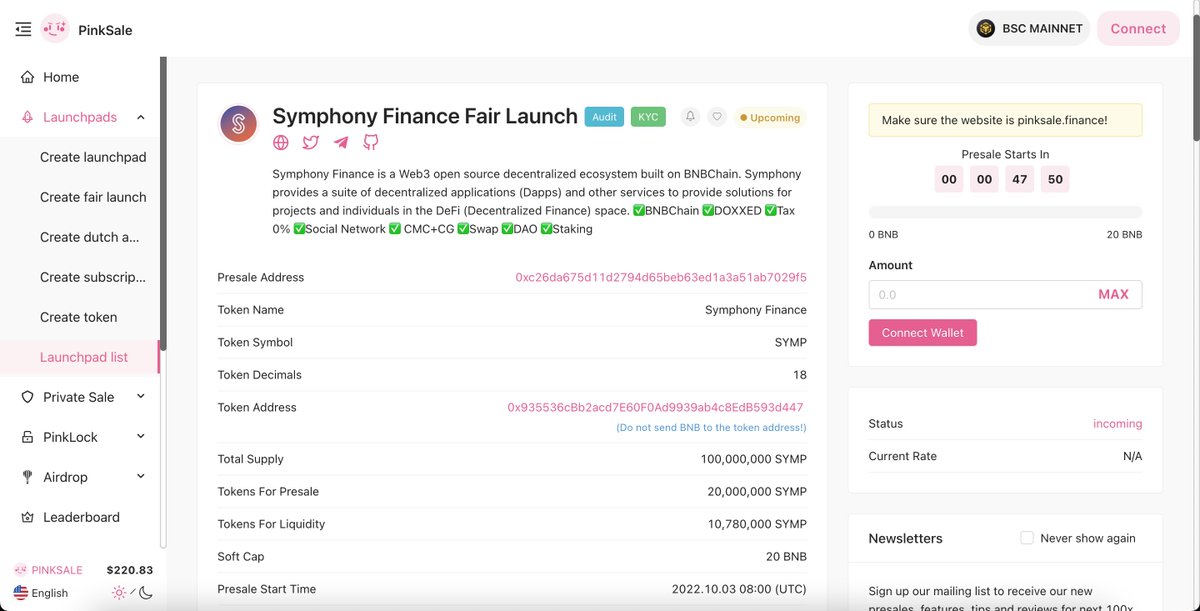This screenshot has width=1200, height=611.
Task: Open the English language selector
Action: (41, 593)
